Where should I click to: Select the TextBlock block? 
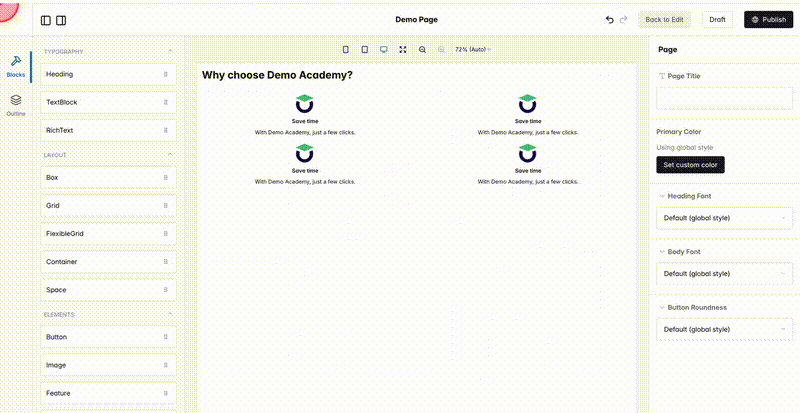(x=108, y=102)
